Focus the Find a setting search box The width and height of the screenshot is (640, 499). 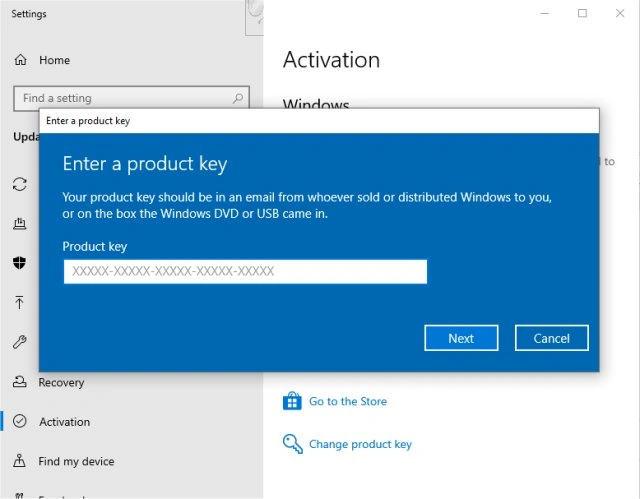(x=131, y=98)
